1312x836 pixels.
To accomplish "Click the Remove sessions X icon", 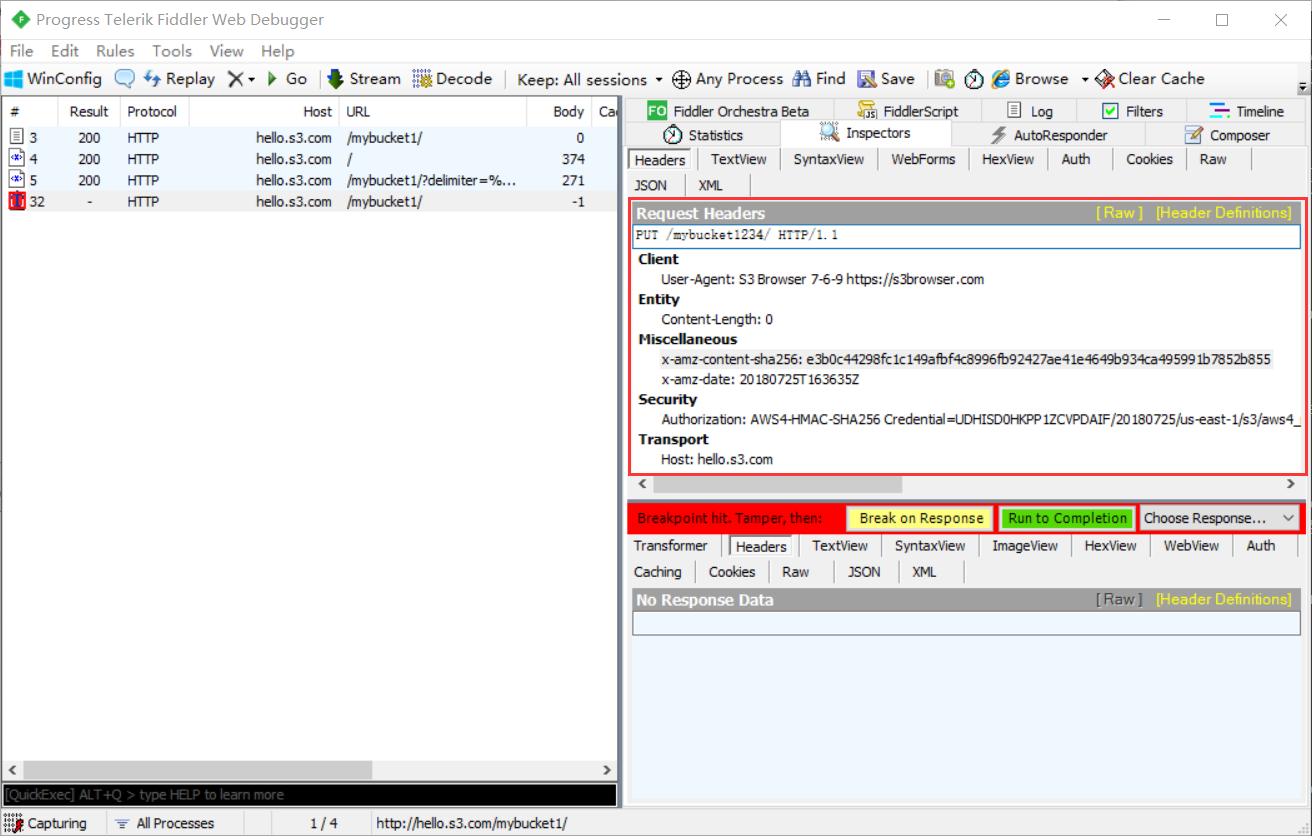I will click(235, 79).
